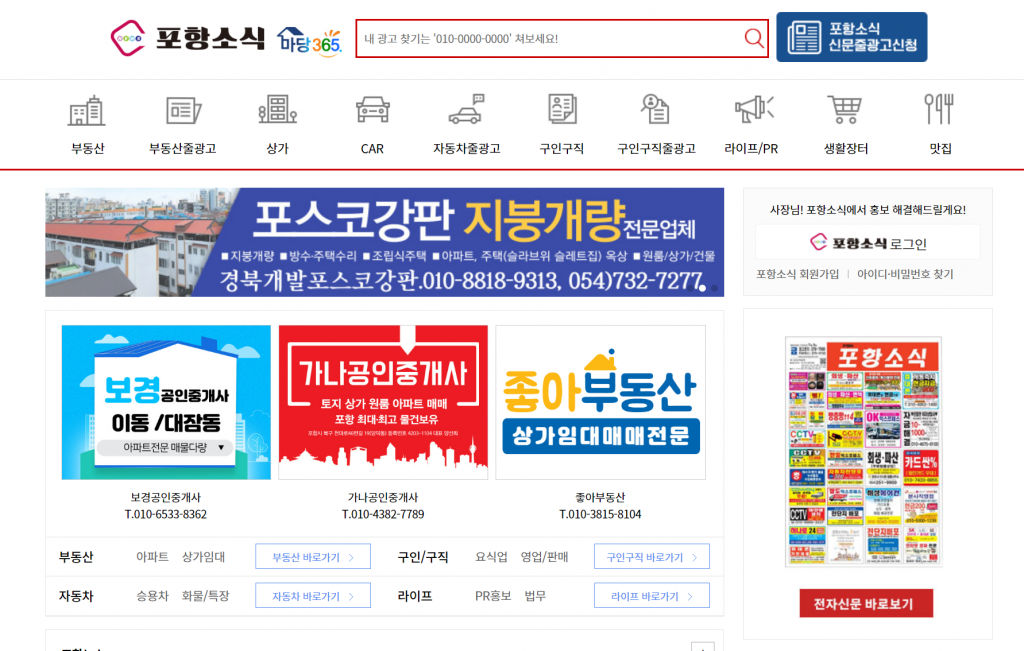Open the 화물/특장 link

point(206,596)
